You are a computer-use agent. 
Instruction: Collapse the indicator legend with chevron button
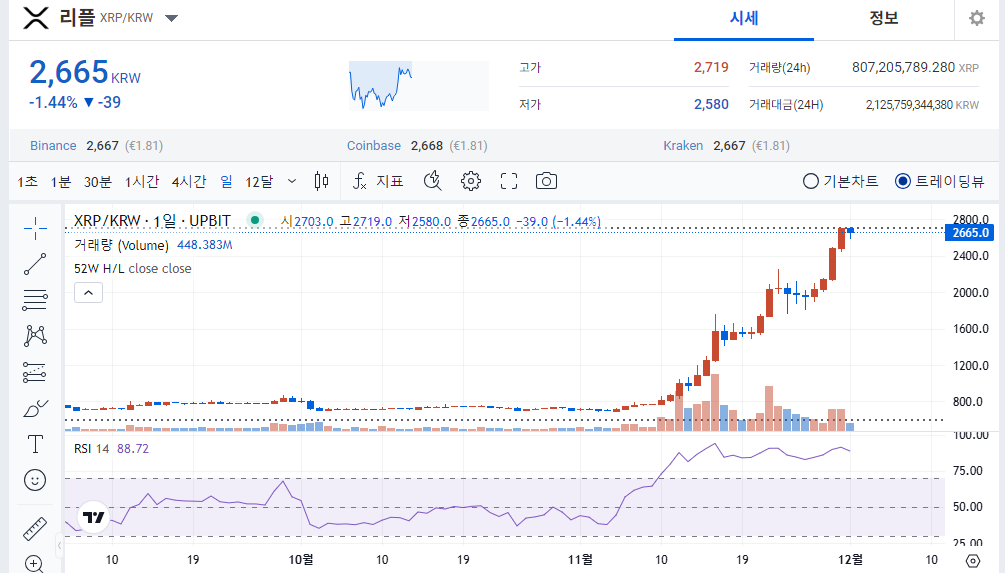[88, 293]
